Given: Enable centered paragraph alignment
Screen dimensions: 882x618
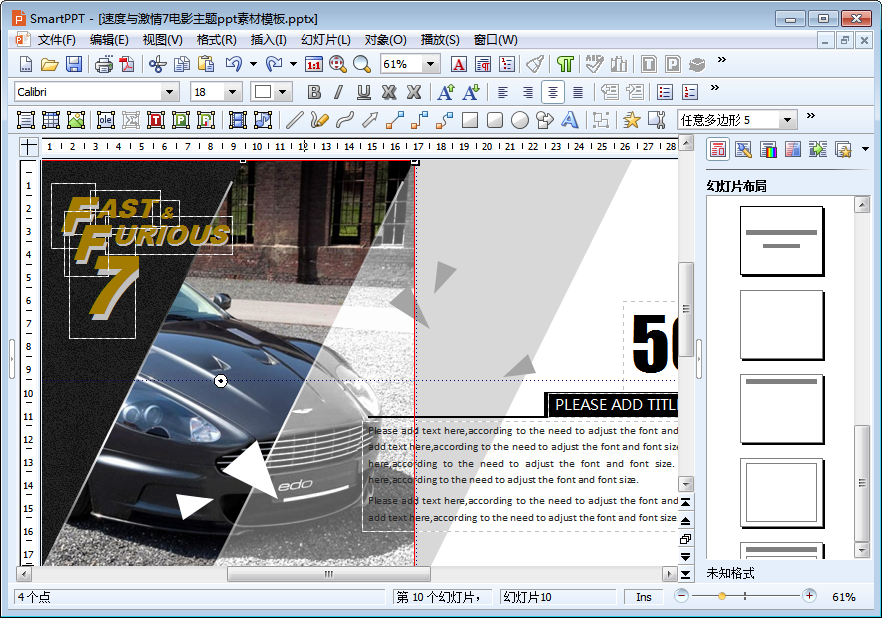Looking at the screenshot, I should [x=552, y=92].
